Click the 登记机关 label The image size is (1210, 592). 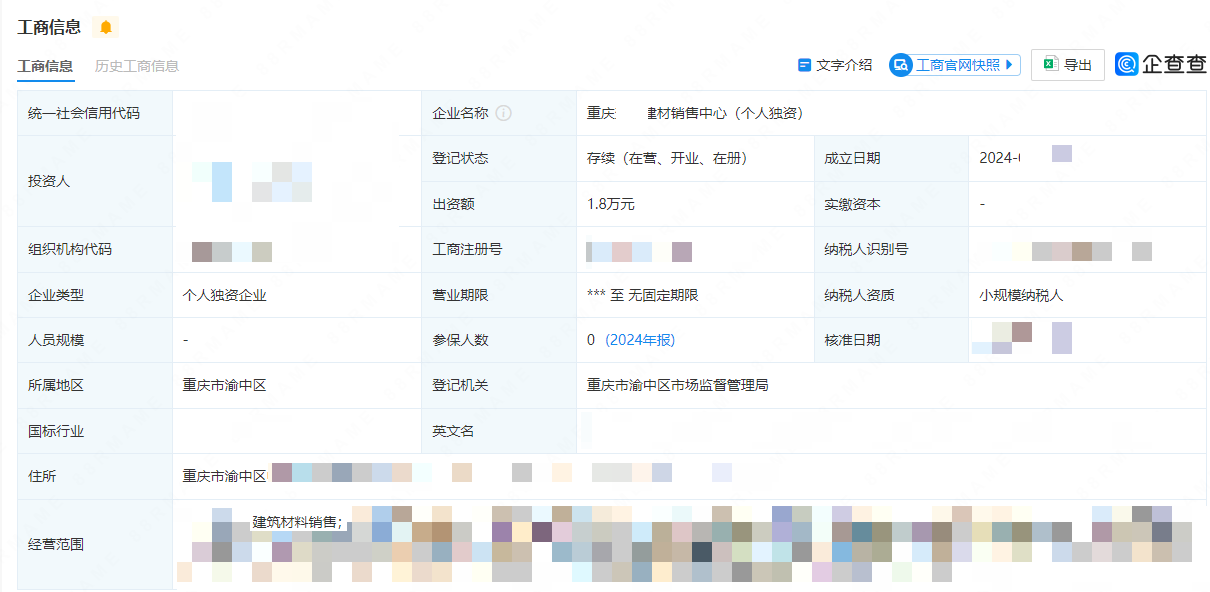point(460,385)
